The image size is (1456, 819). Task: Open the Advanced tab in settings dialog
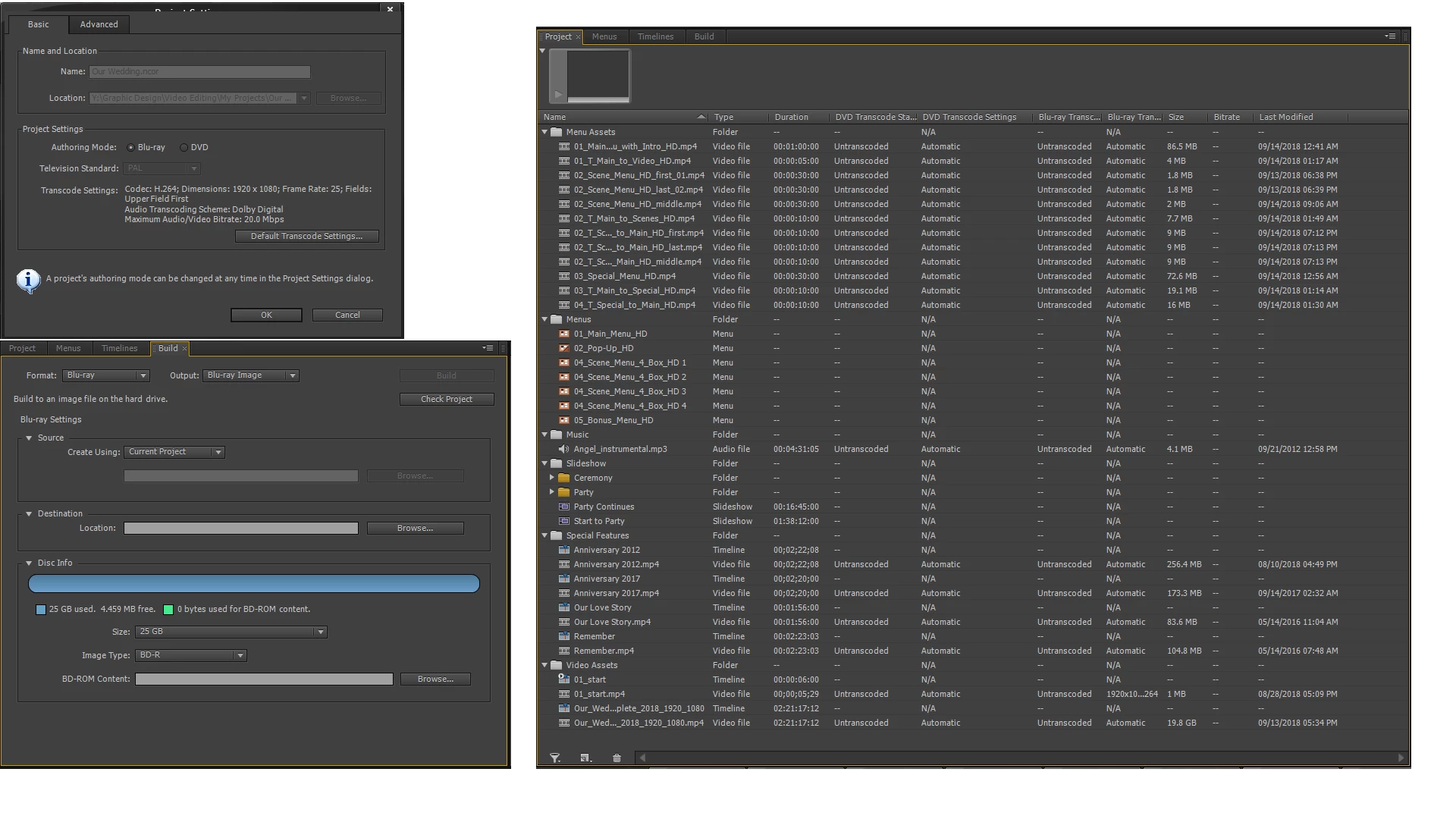pos(99,24)
